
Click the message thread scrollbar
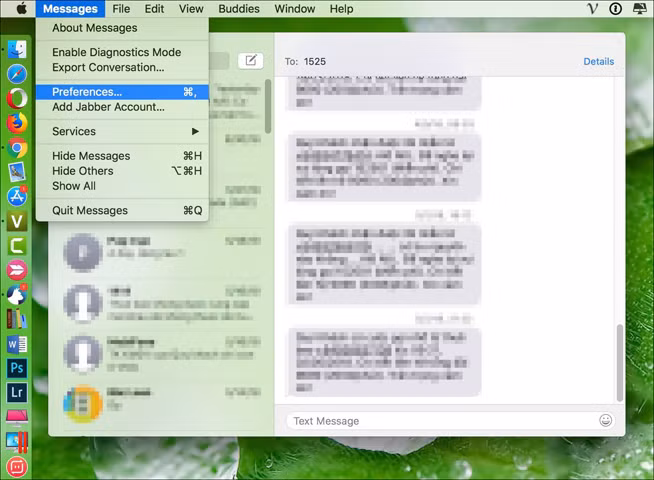point(620,363)
